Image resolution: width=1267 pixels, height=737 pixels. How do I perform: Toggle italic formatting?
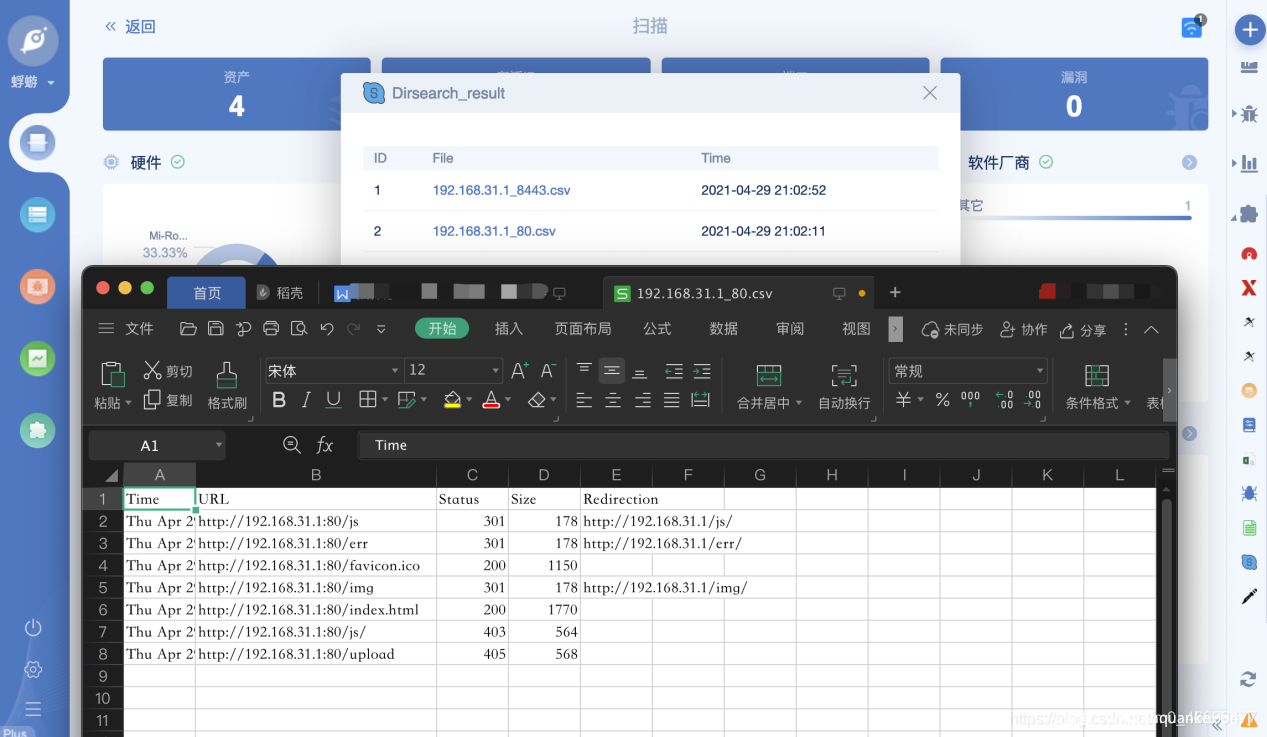pyautogui.click(x=306, y=400)
